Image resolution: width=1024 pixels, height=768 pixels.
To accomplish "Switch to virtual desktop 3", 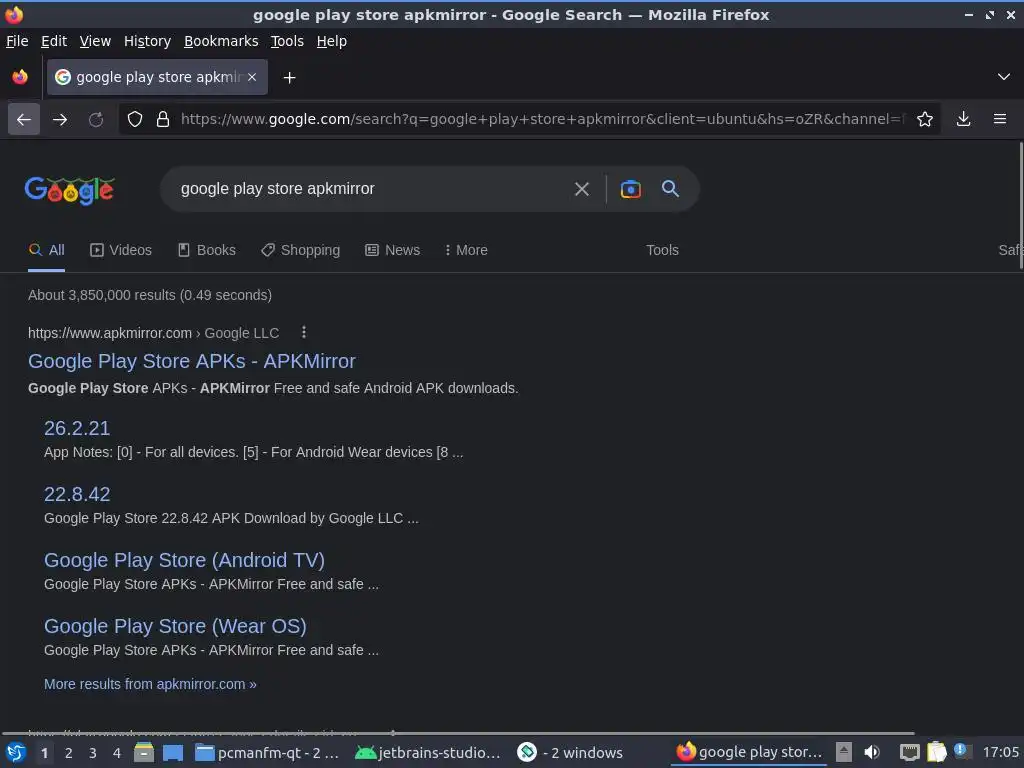I will pos(93,753).
